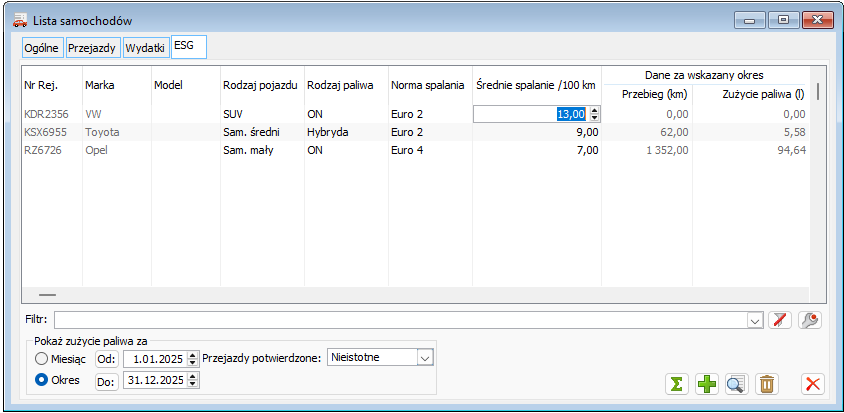Click the Do date field 31.12.2025
The height and width of the screenshot is (413, 844).
point(156,380)
